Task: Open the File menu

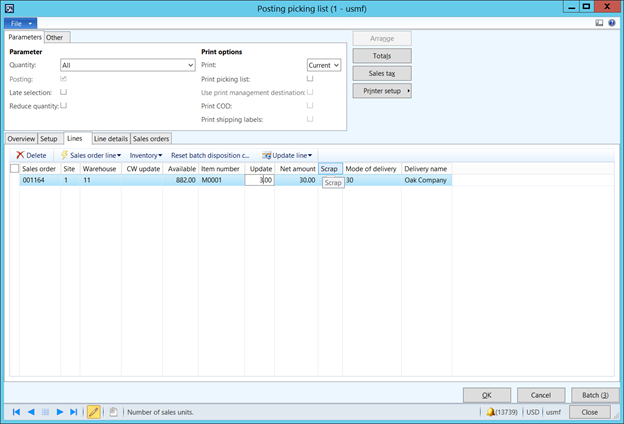Action: click(x=20, y=22)
